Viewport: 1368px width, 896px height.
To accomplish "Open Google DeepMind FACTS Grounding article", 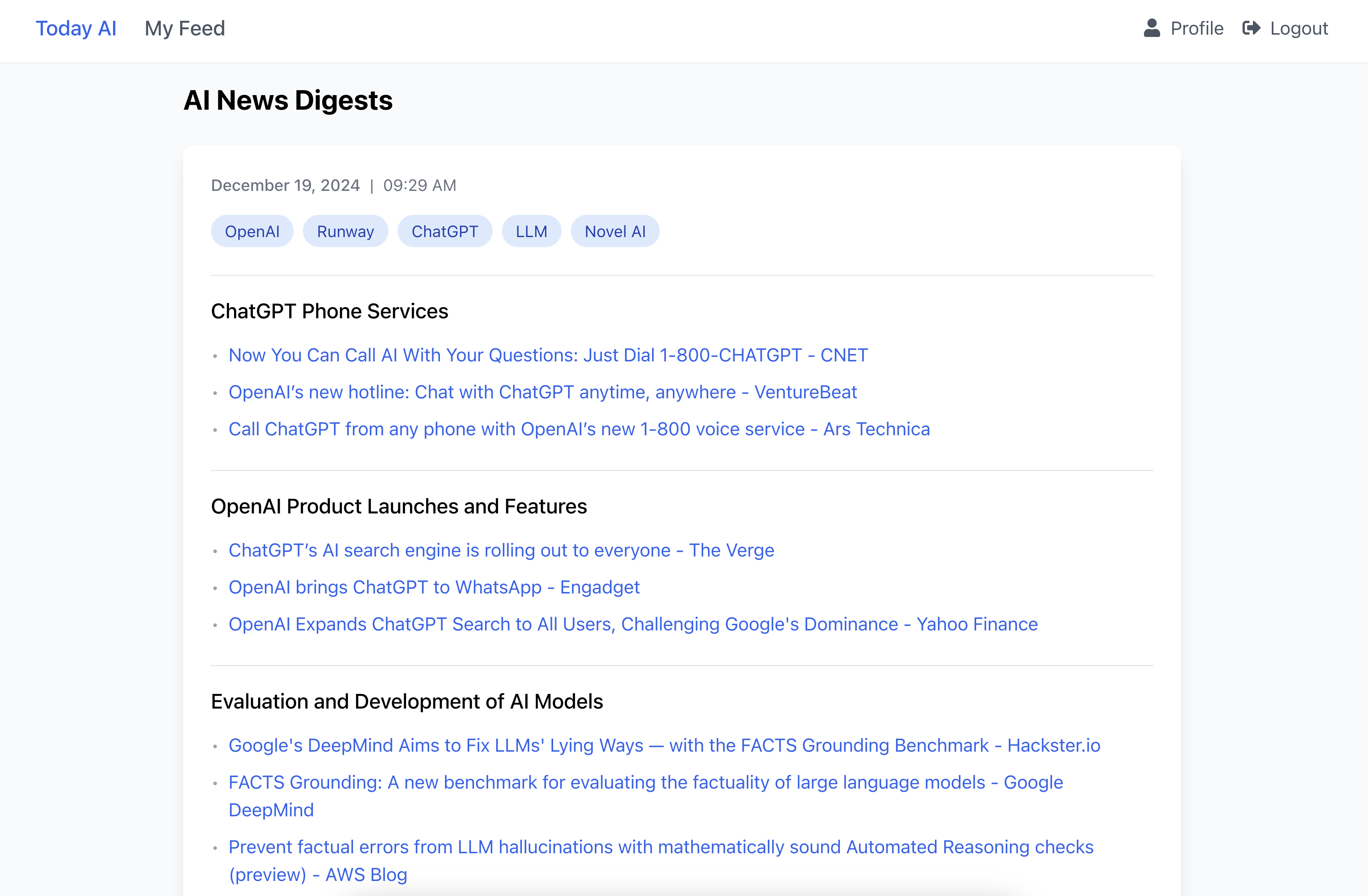I will click(x=646, y=782).
